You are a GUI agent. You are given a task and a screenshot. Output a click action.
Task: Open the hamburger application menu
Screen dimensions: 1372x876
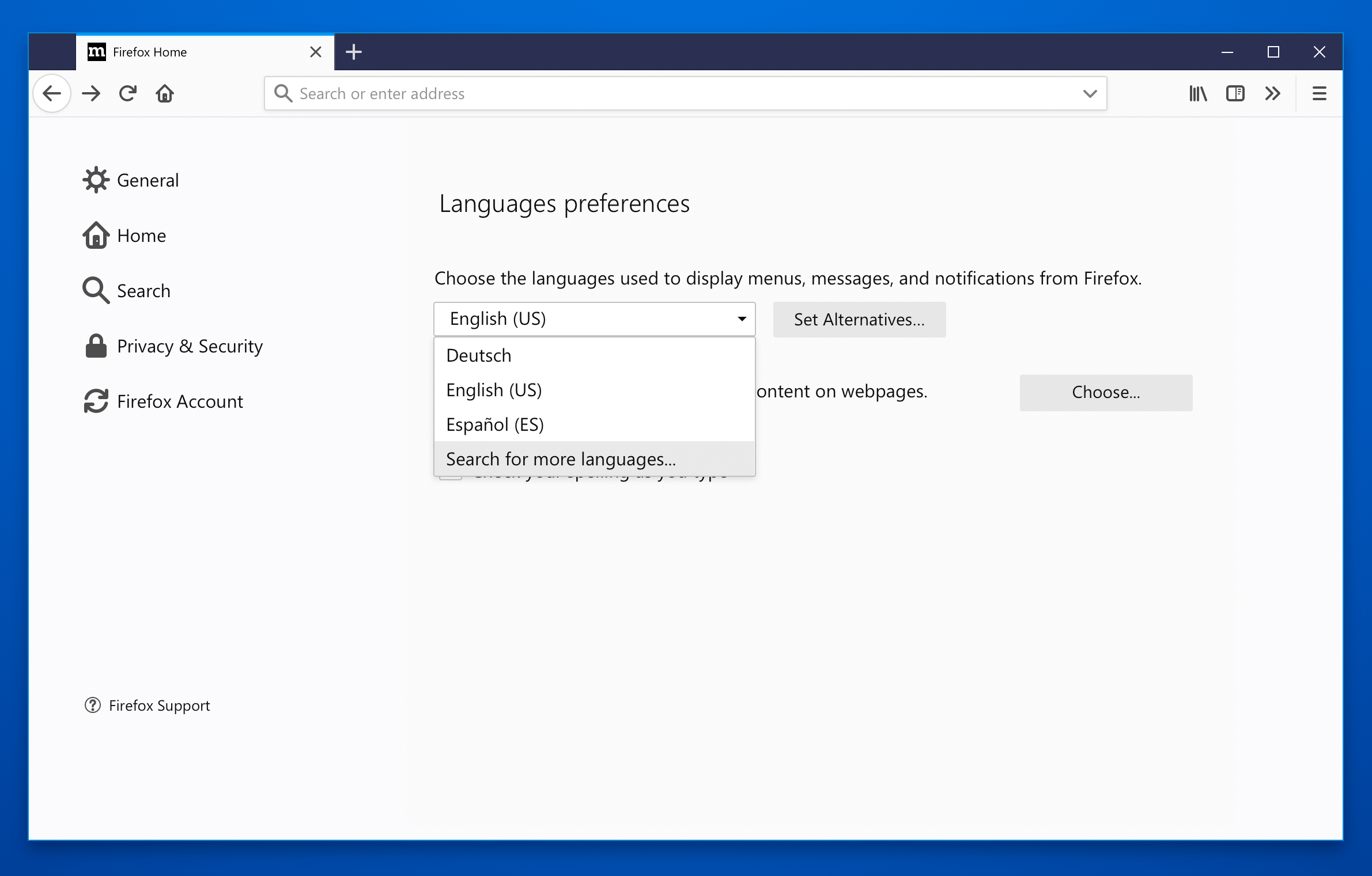pyautogui.click(x=1319, y=93)
